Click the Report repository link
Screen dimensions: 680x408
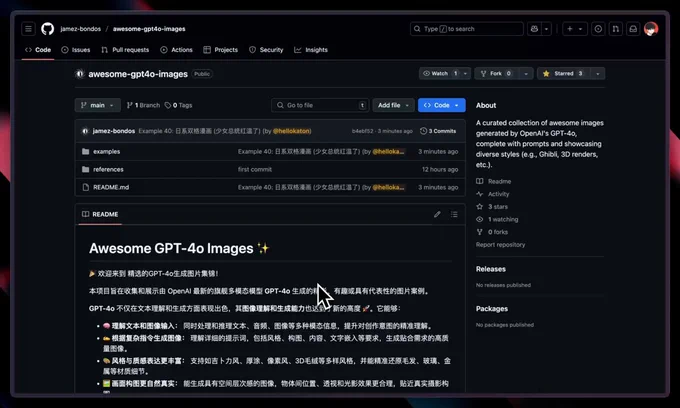(500, 245)
